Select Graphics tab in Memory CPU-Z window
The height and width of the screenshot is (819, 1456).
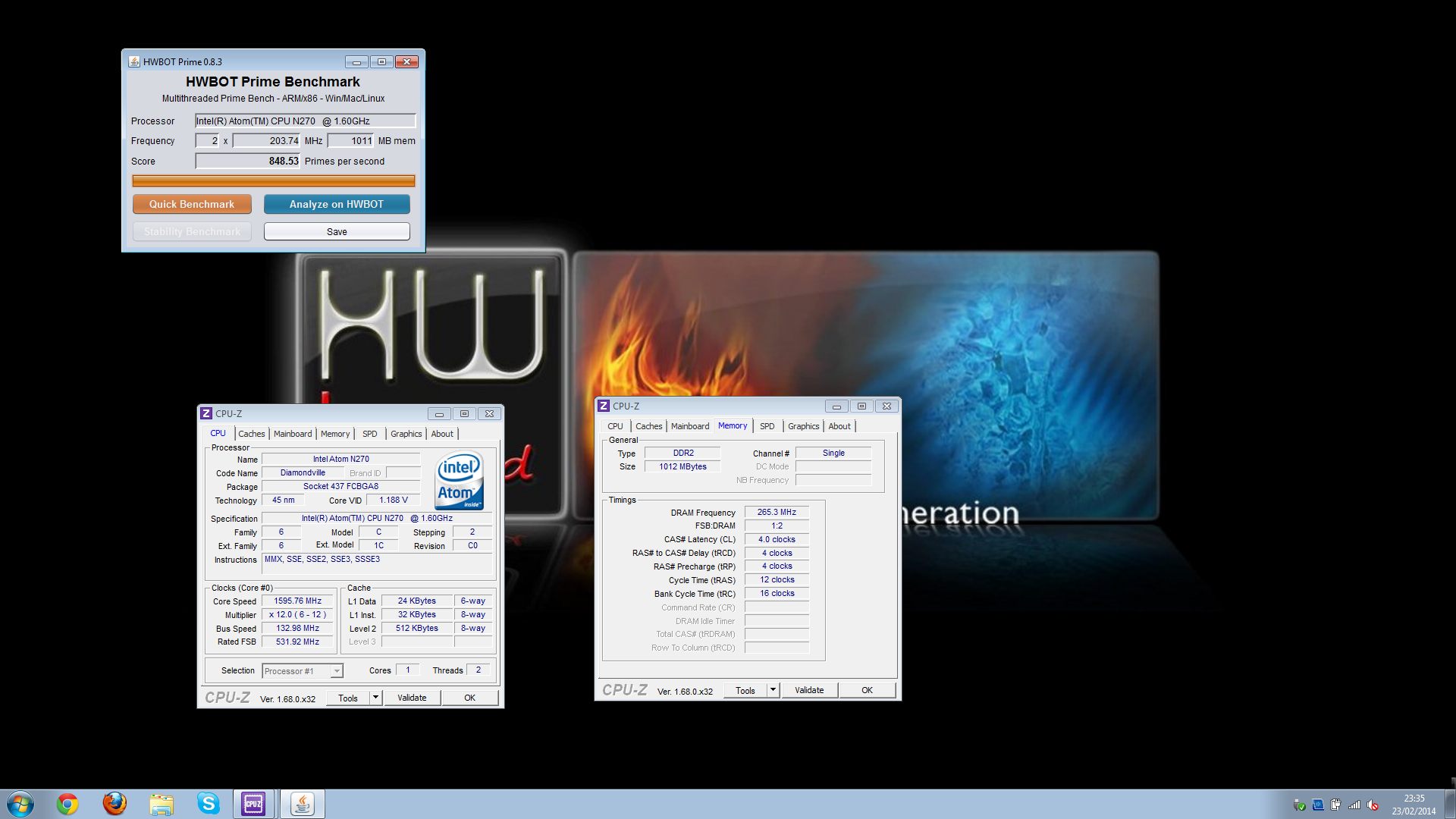click(804, 426)
